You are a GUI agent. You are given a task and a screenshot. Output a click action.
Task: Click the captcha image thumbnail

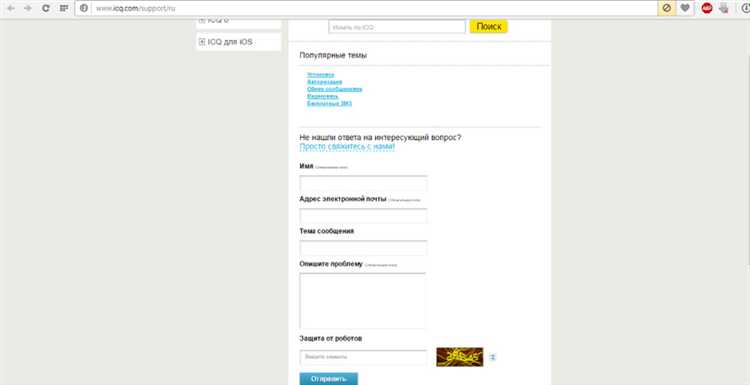[x=460, y=357]
